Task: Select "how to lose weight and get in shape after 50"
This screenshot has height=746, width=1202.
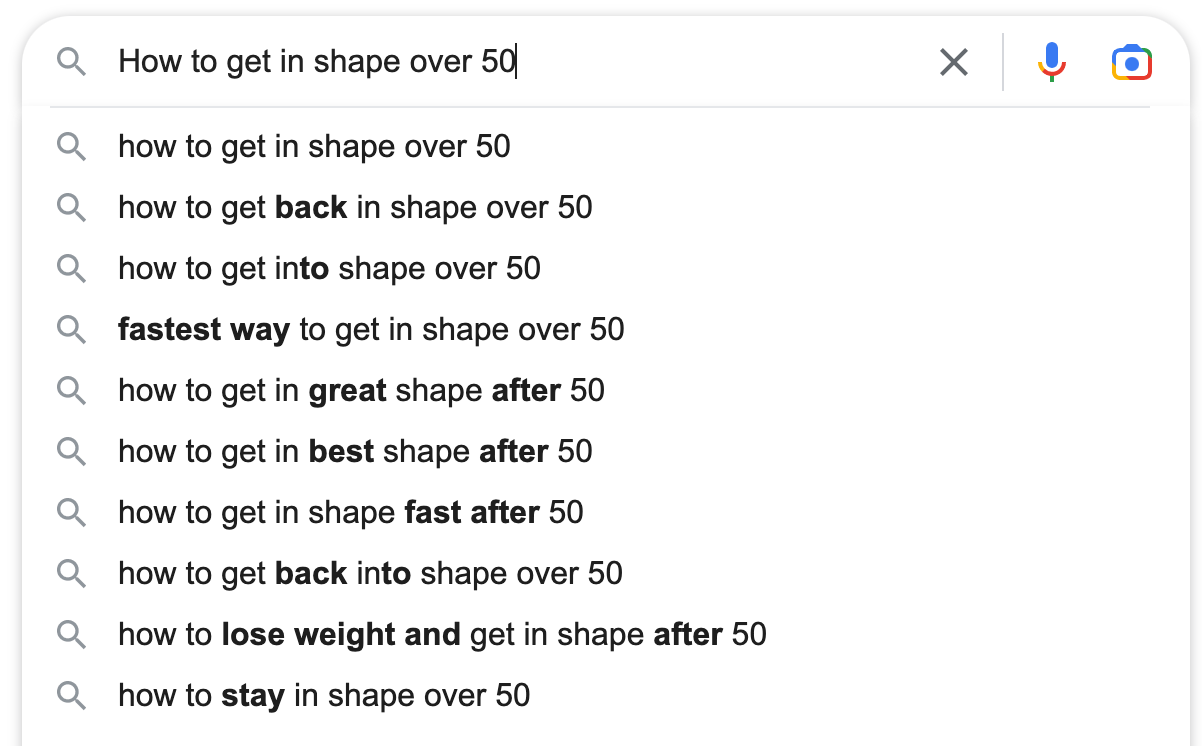Action: tap(442, 634)
